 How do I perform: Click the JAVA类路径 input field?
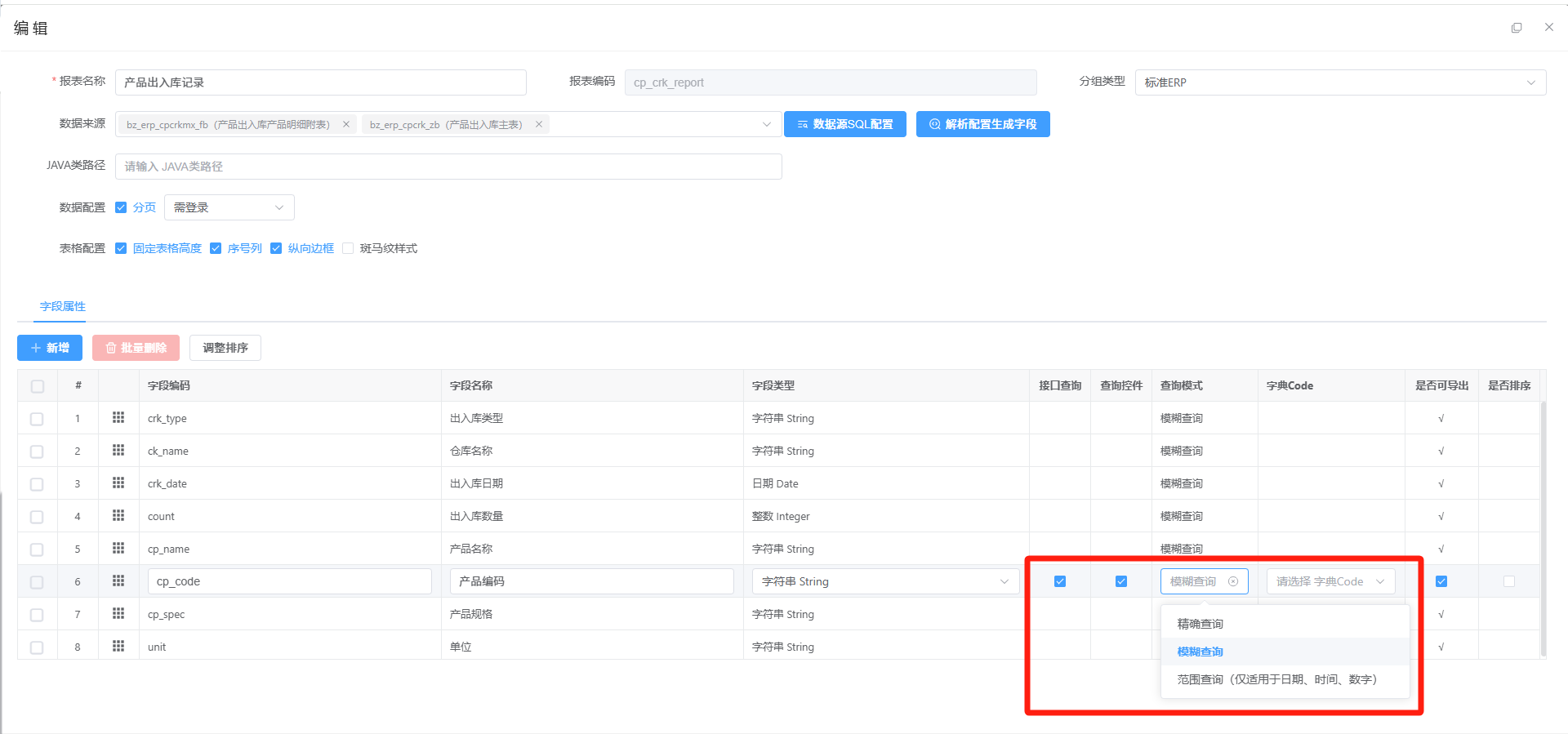point(448,167)
